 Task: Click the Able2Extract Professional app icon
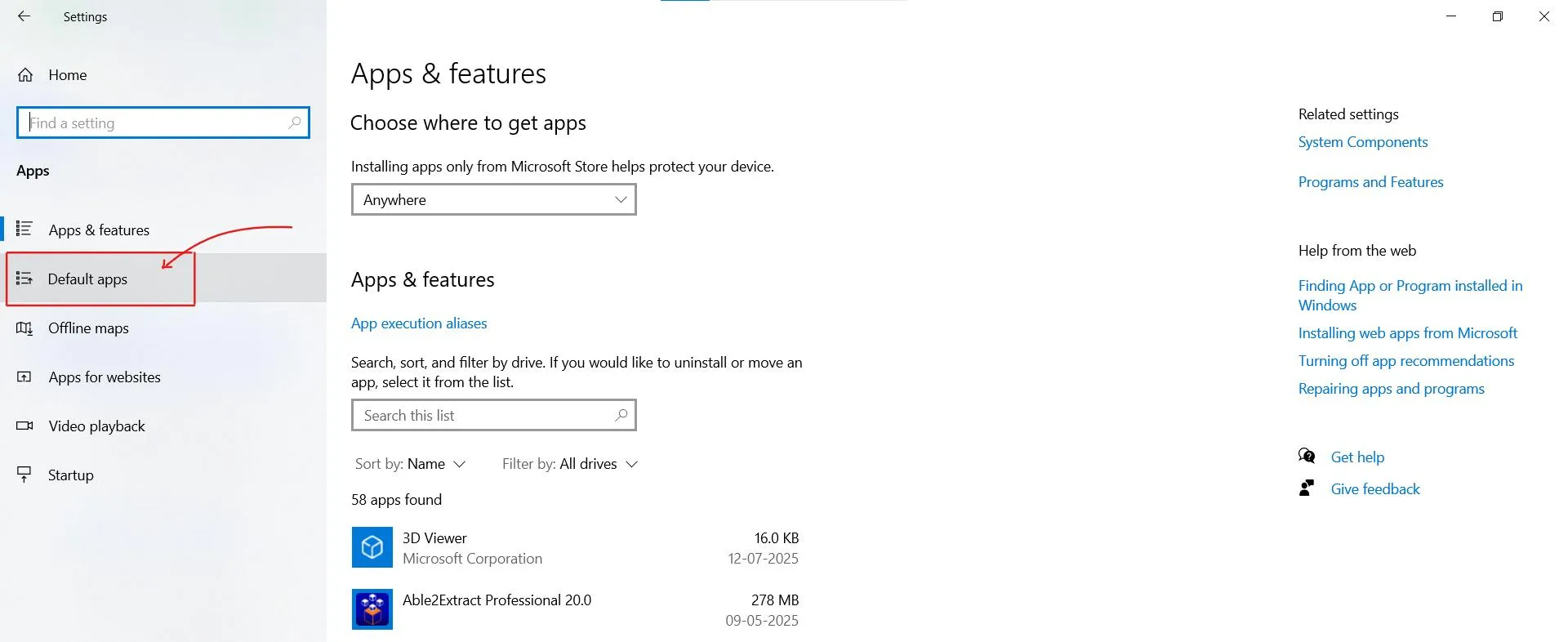tap(372, 609)
